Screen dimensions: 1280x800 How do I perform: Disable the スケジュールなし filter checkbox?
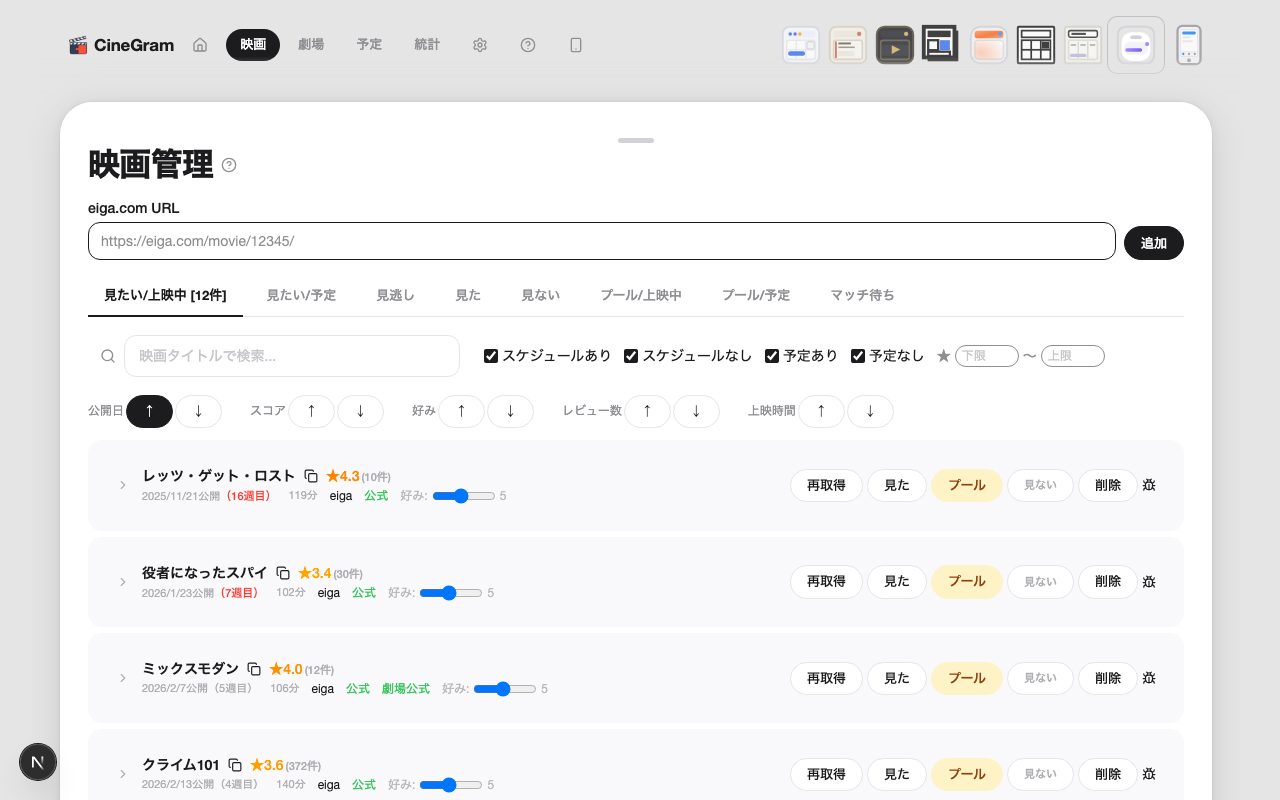point(631,356)
